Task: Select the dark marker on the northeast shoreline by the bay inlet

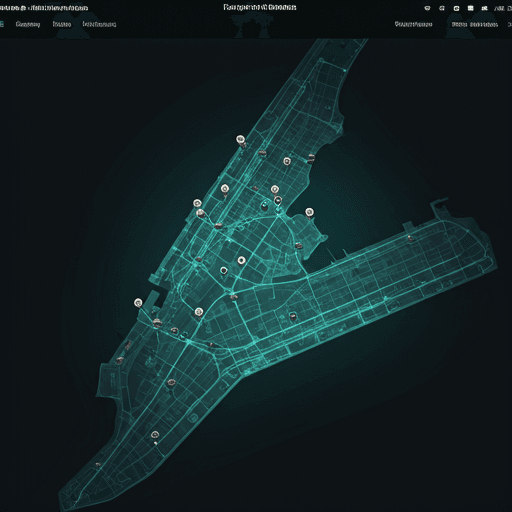Action: (311, 158)
